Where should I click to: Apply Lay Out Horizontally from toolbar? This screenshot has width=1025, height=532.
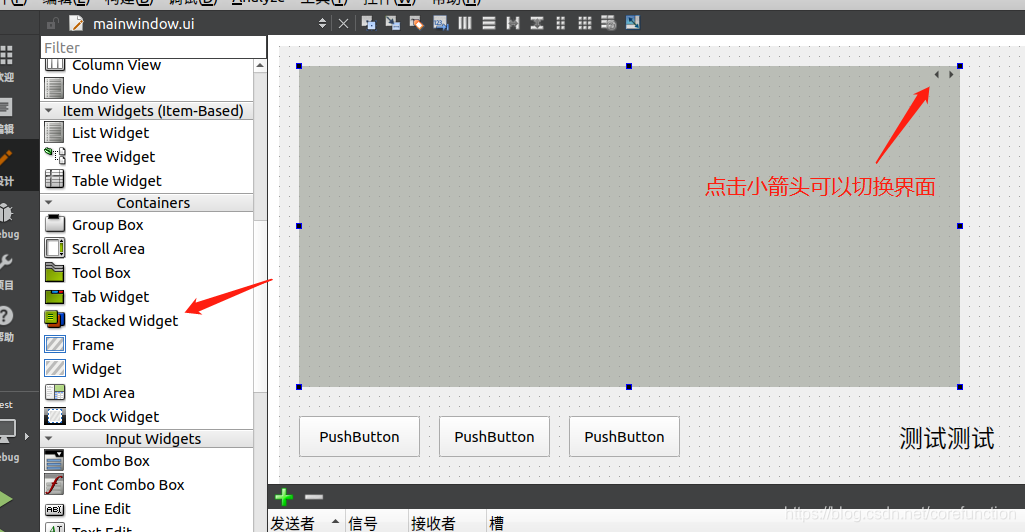pos(465,24)
